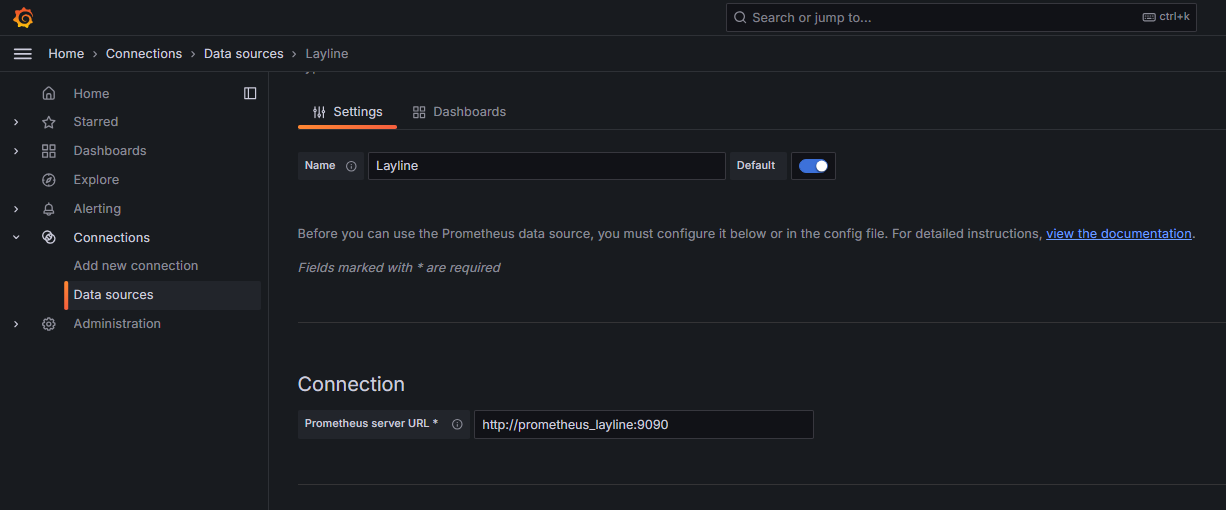The width and height of the screenshot is (1226, 510).
Task: Open Connections in the sidebar
Action: coord(112,237)
